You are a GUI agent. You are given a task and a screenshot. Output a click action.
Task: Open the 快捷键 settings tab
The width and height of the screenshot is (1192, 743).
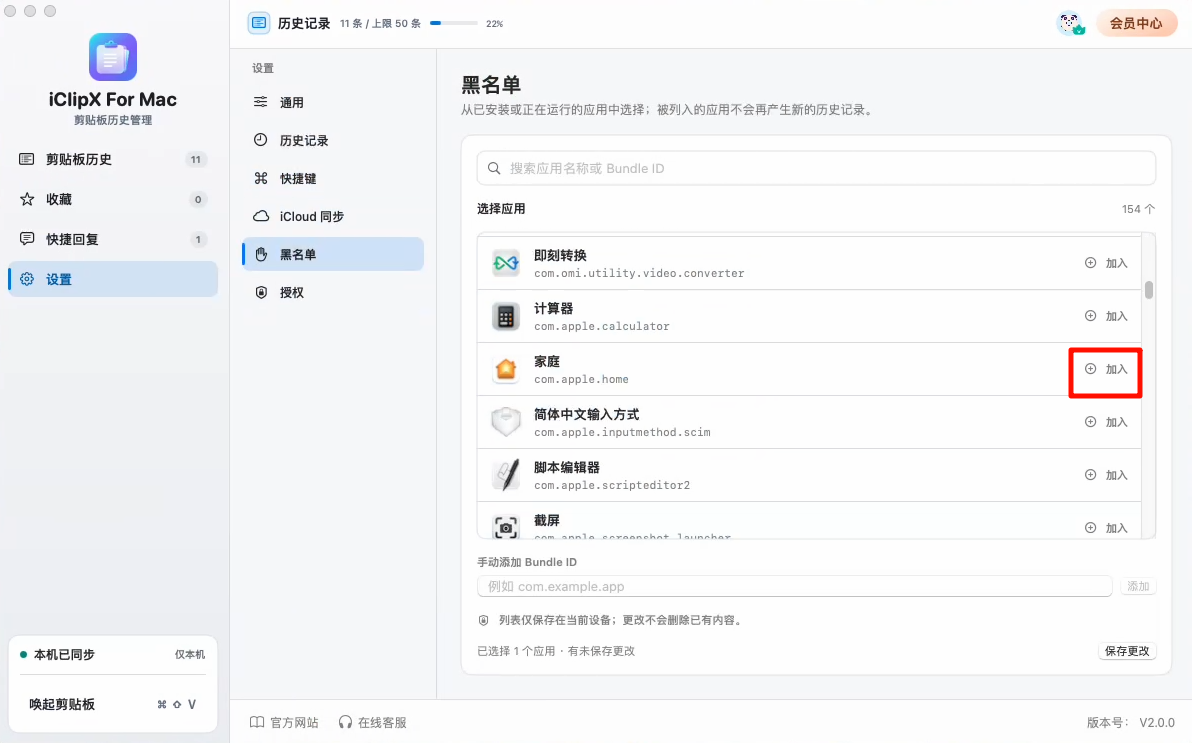333,179
